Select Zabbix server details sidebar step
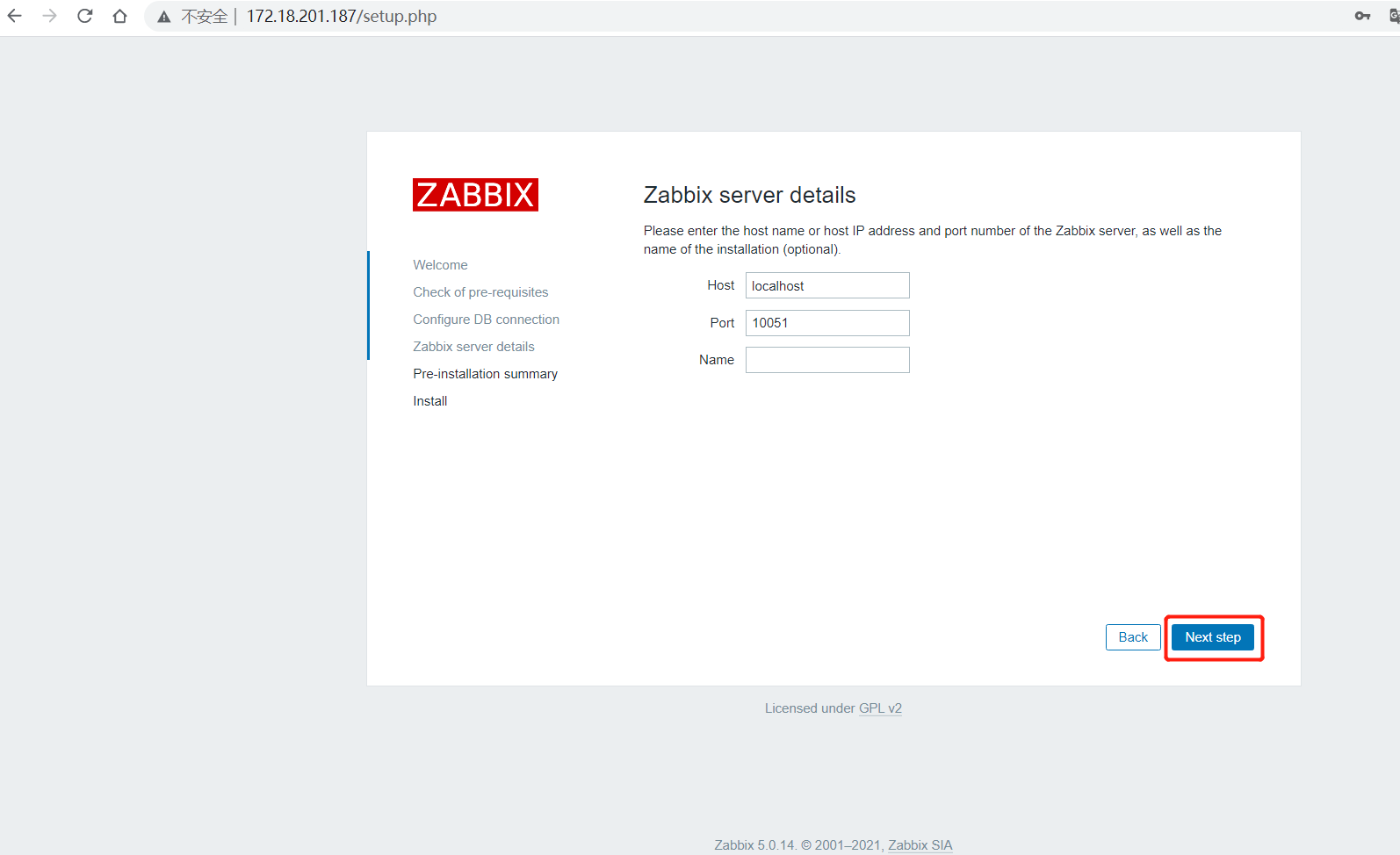The image size is (1400, 855). (x=473, y=347)
